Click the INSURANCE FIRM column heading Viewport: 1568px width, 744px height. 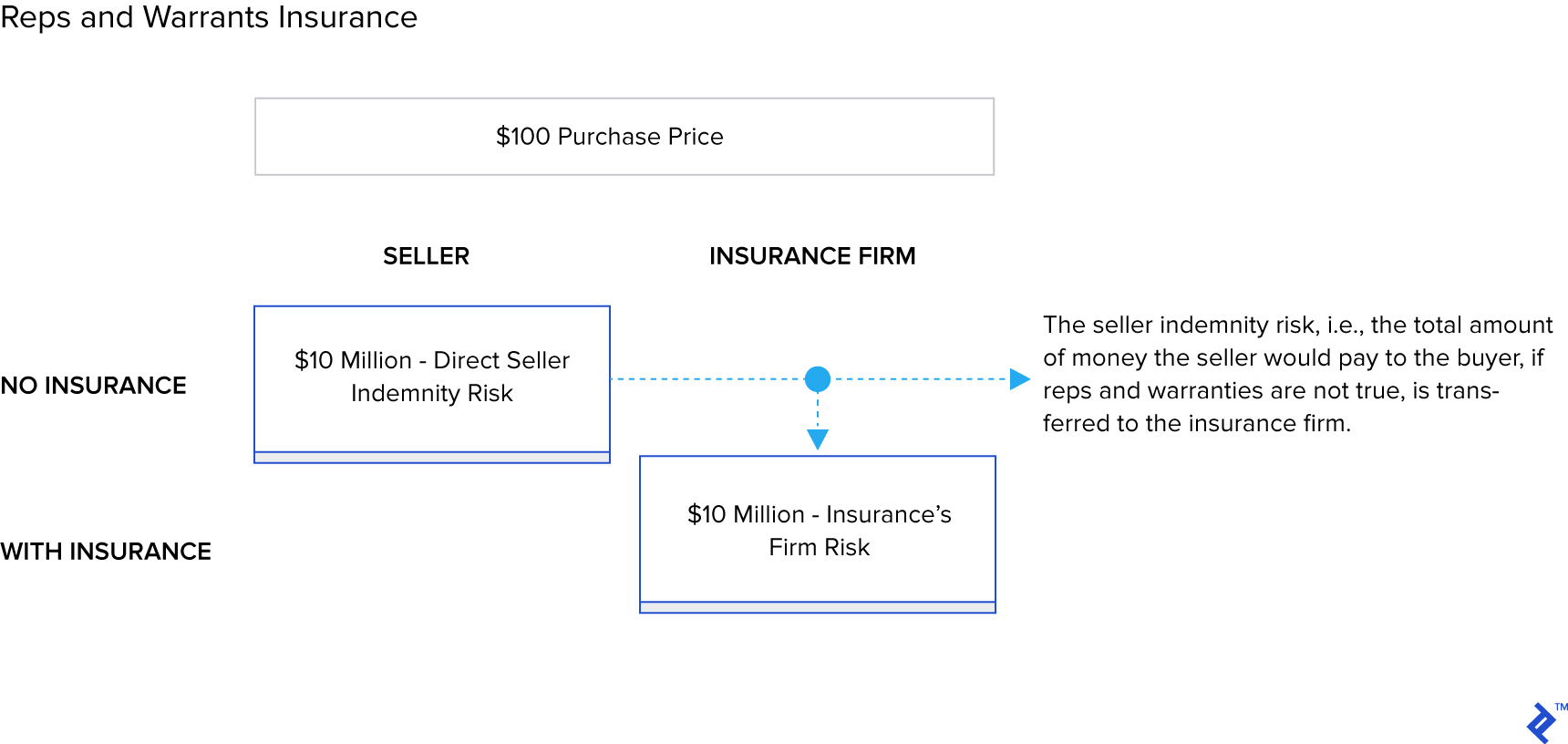(812, 256)
